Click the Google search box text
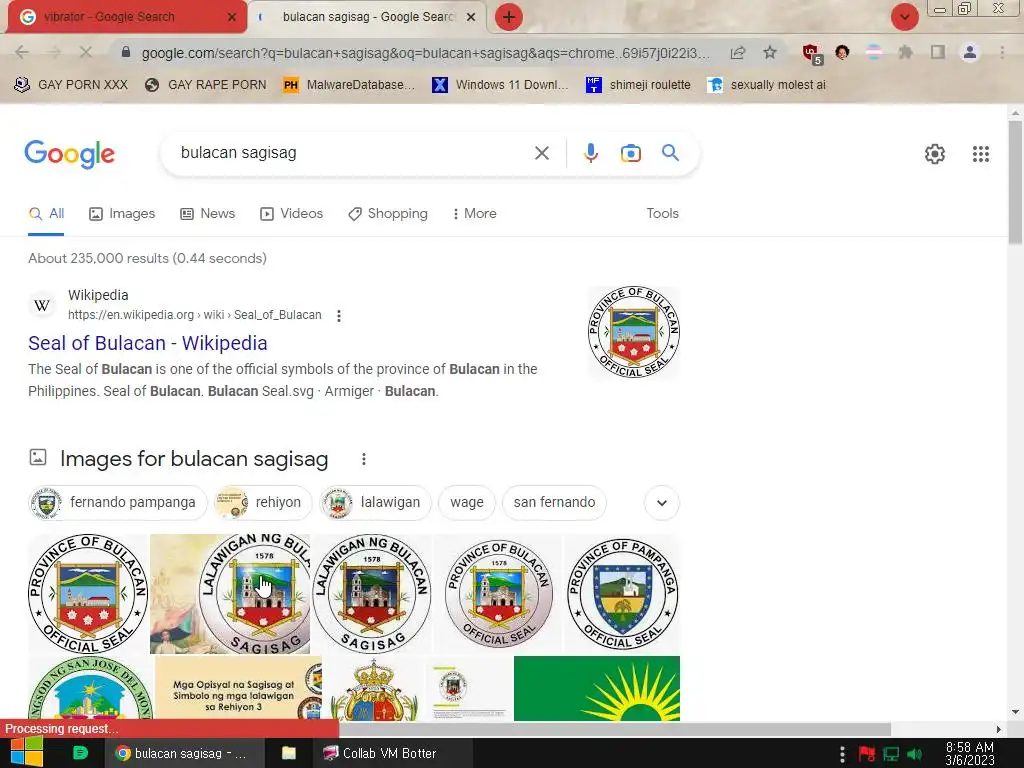The width and height of the screenshot is (1024, 768). coord(238,153)
